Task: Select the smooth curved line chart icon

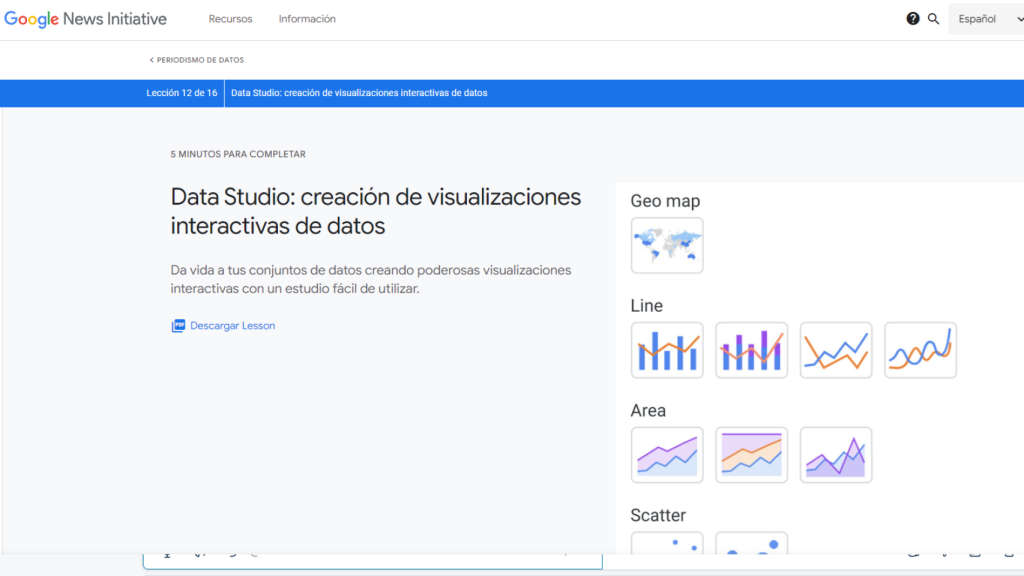Action: coord(920,350)
